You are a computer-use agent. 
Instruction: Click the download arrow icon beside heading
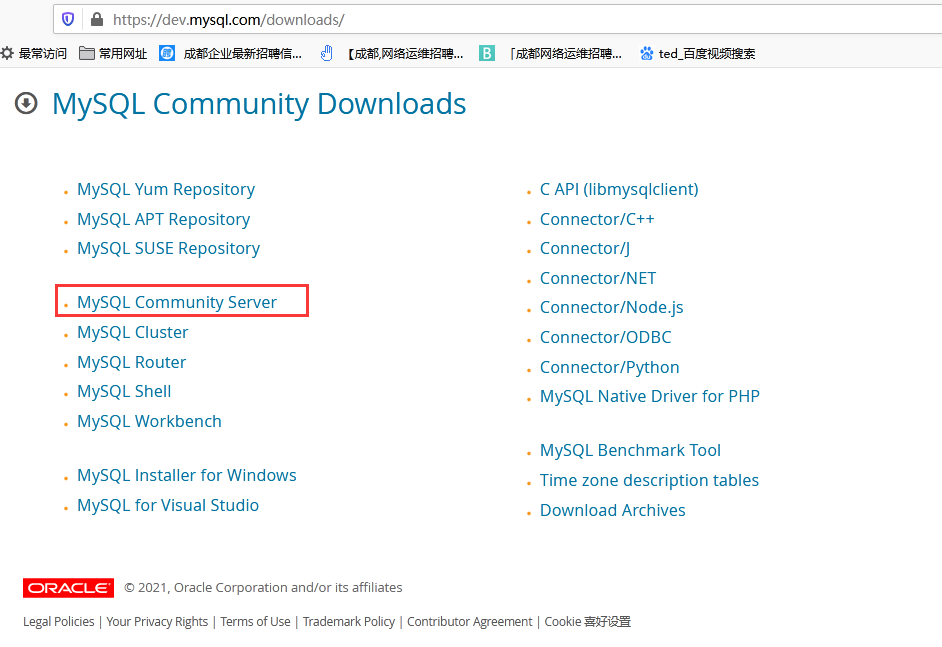[26, 103]
